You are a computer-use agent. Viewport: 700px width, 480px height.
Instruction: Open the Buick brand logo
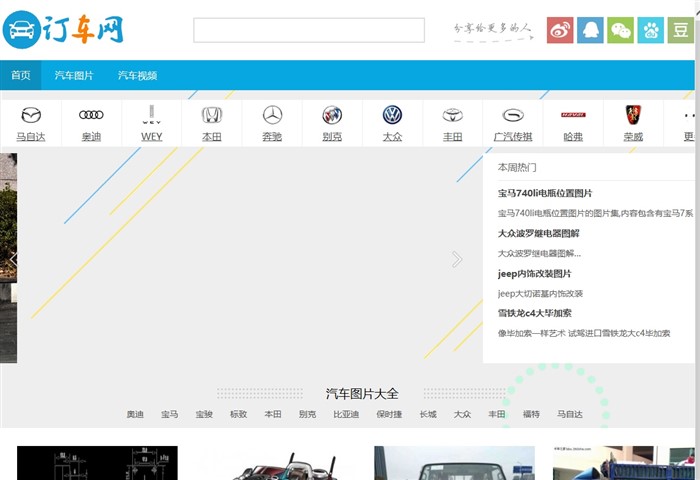332,115
